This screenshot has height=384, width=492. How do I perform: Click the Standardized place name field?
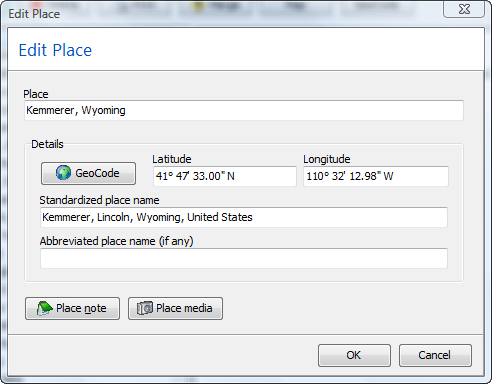point(244,217)
